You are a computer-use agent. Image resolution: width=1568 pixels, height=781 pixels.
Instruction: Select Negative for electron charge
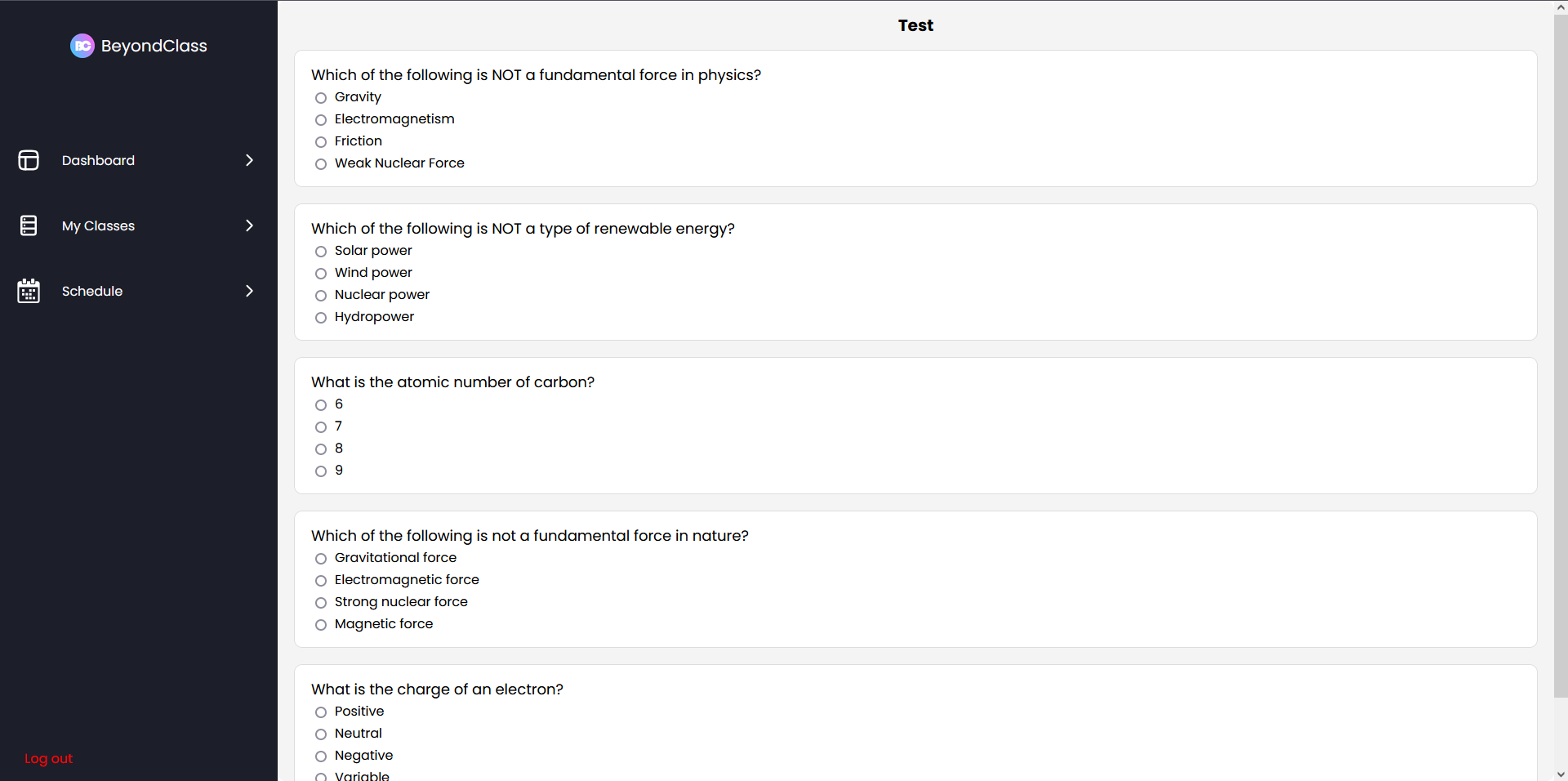tap(321, 756)
